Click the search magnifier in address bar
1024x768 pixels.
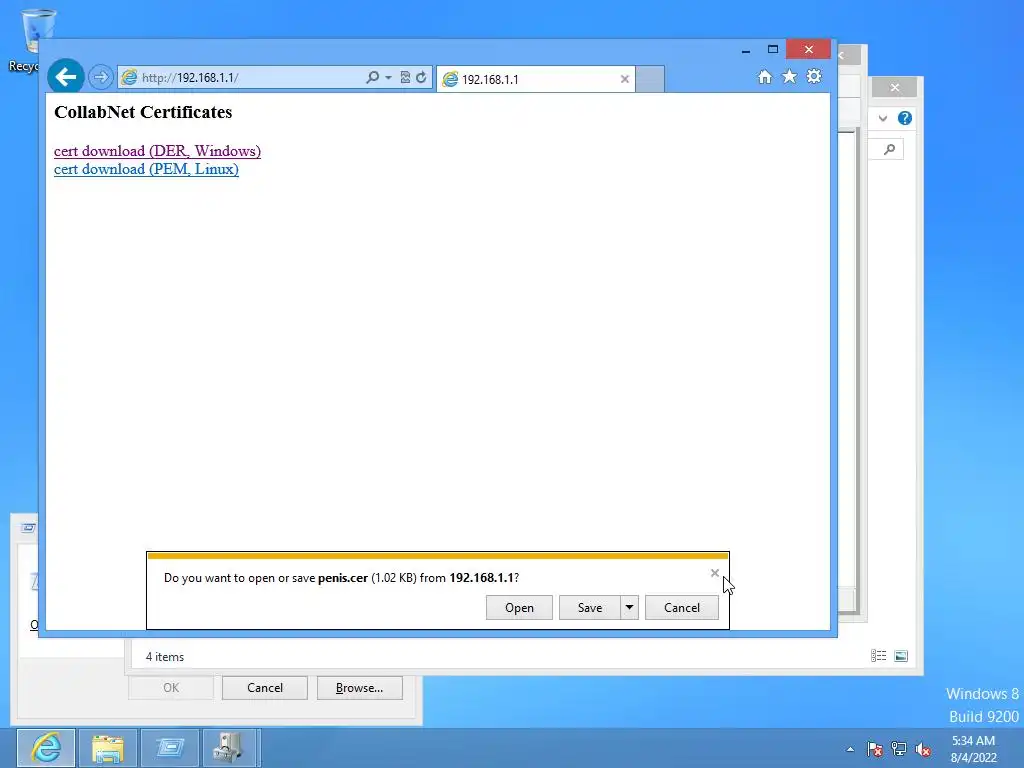(372, 77)
